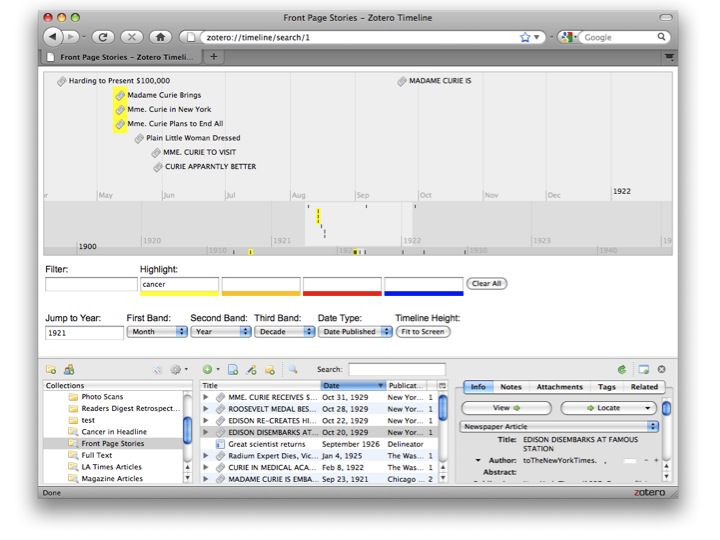
Task: Click the red highlight text field
Action: point(342,284)
